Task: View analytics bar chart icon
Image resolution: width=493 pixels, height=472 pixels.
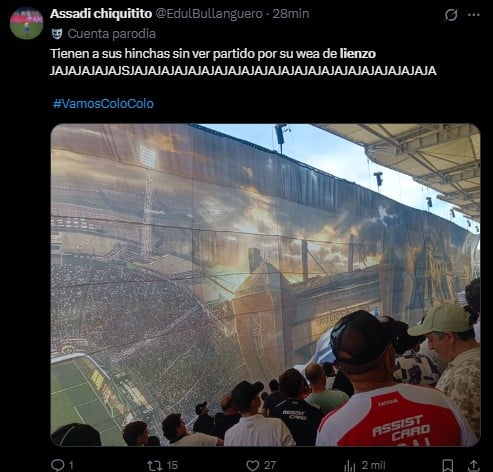Action: (x=349, y=465)
